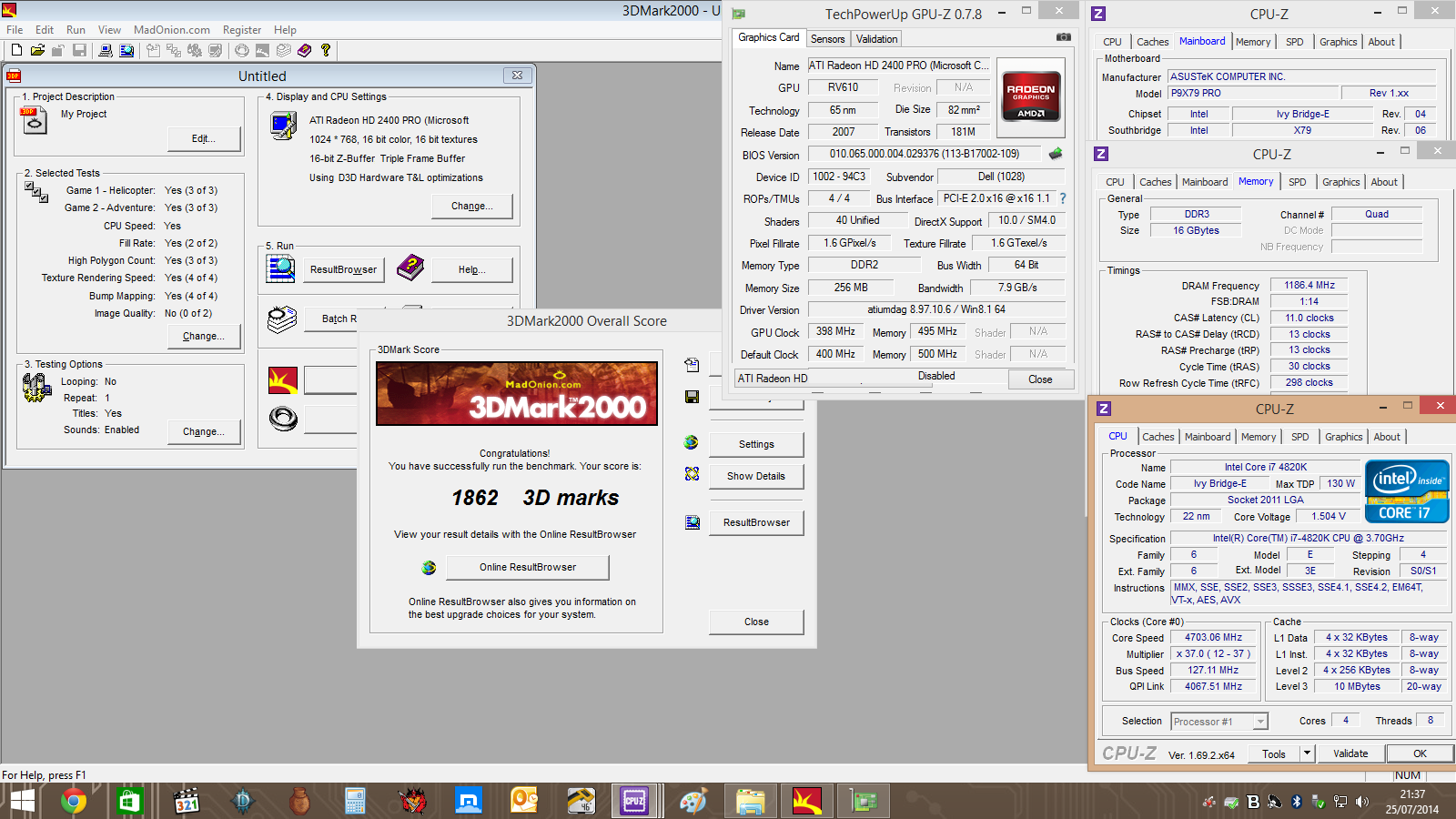The height and width of the screenshot is (819, 1456).
Task: Click the details icon beside Show Details
Action: [x=692, y=474]
